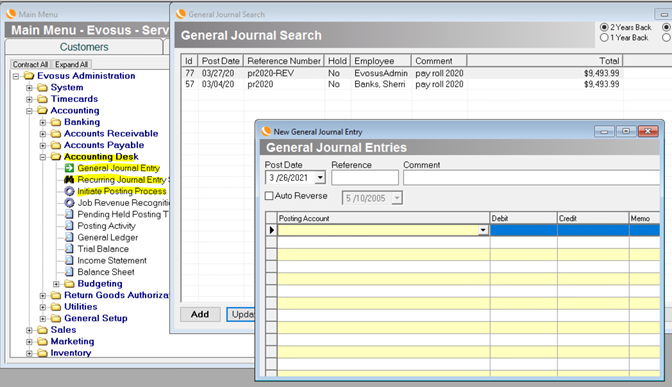The width and height of the screenshot is (672, 387).
Task: Open the General Journal Entry green arrow icon
Action: 69,168
